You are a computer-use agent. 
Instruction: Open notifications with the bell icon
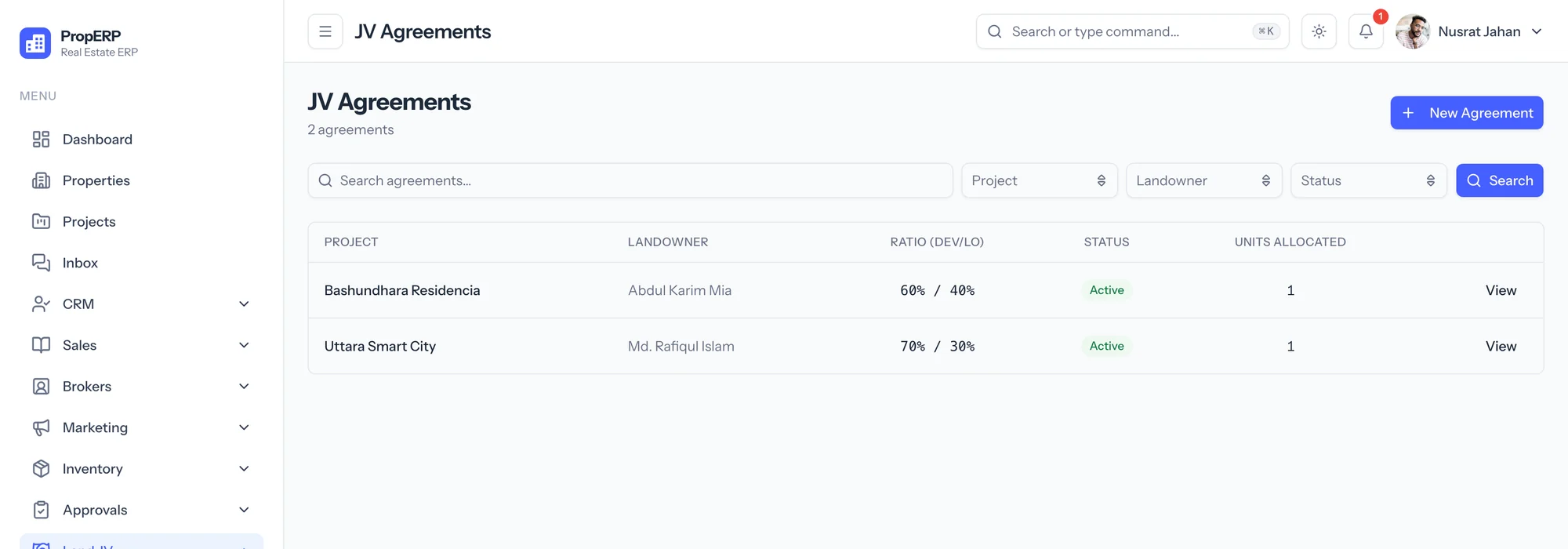(x=1366, y=31)
